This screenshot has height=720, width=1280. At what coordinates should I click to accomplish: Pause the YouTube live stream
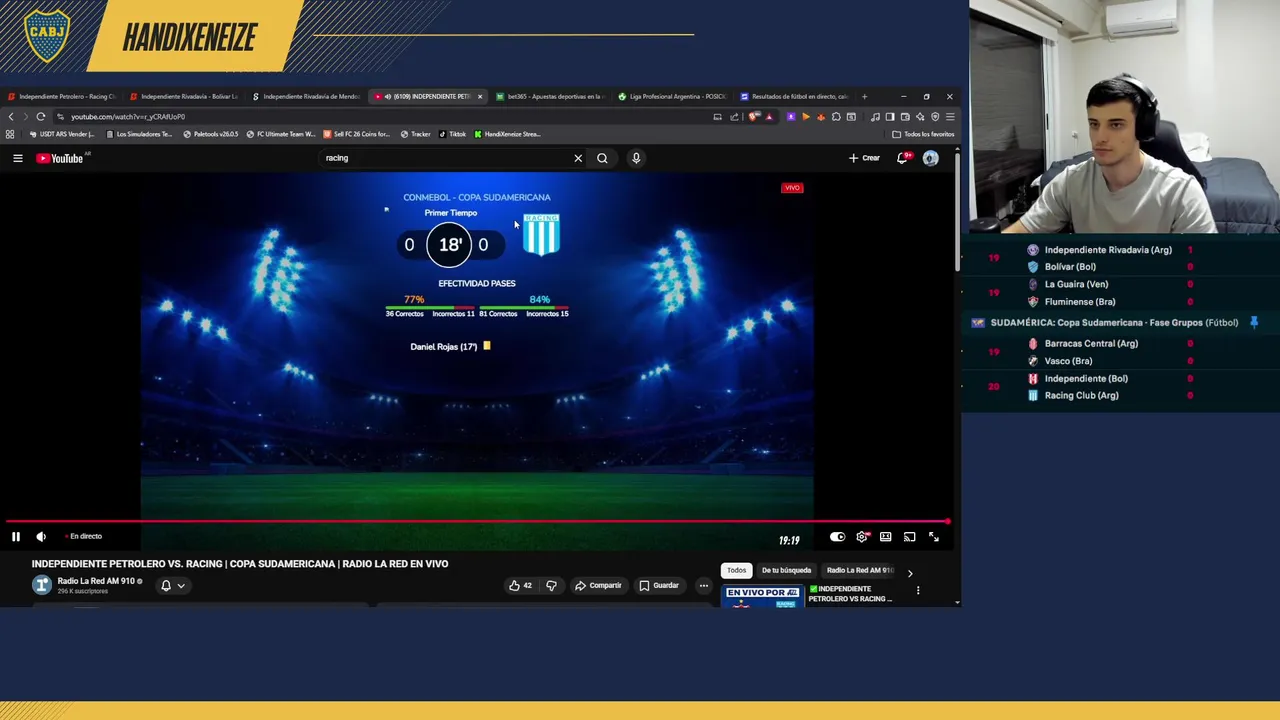click(x=16, y=537)
